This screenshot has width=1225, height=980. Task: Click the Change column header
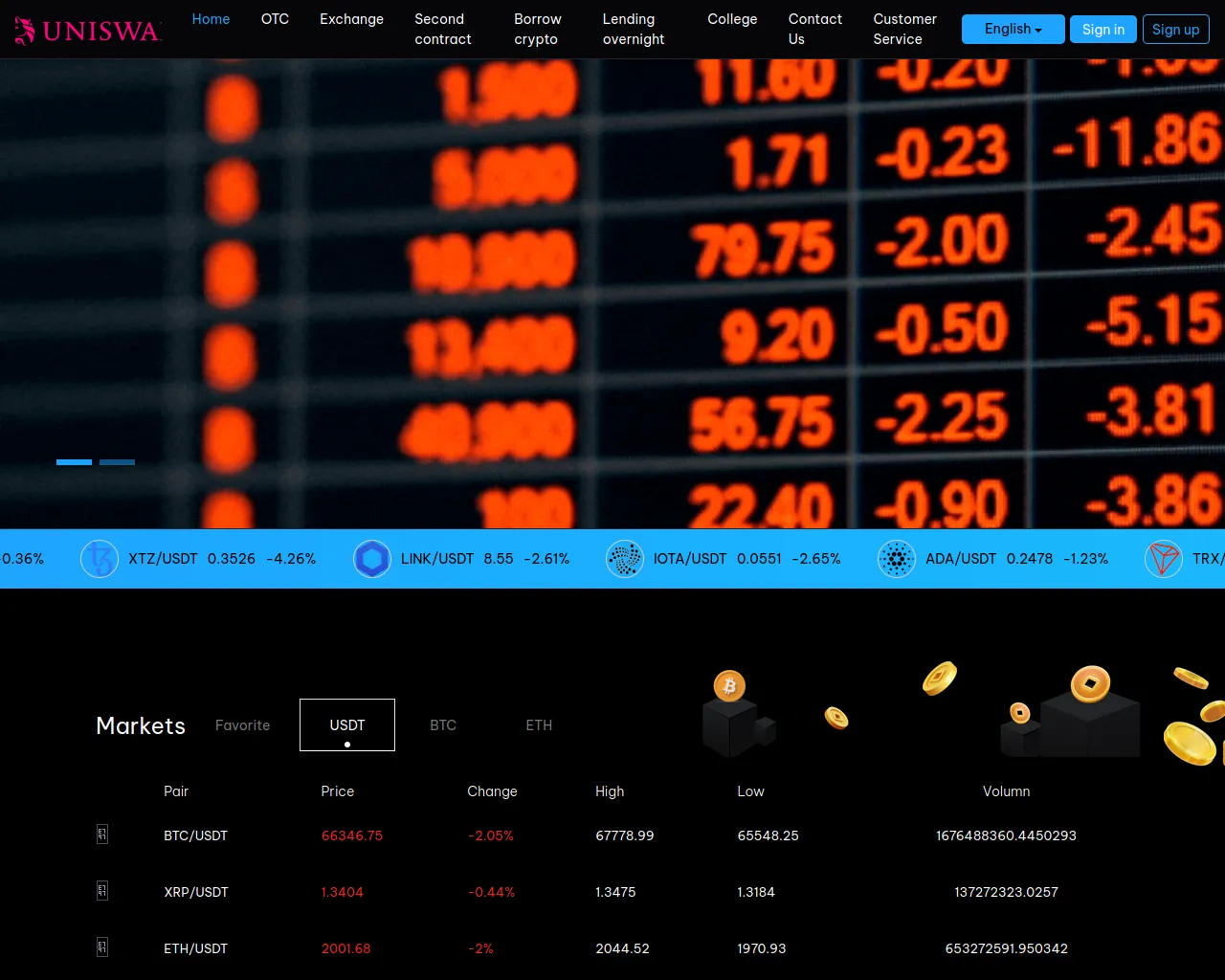coord(492,791)
